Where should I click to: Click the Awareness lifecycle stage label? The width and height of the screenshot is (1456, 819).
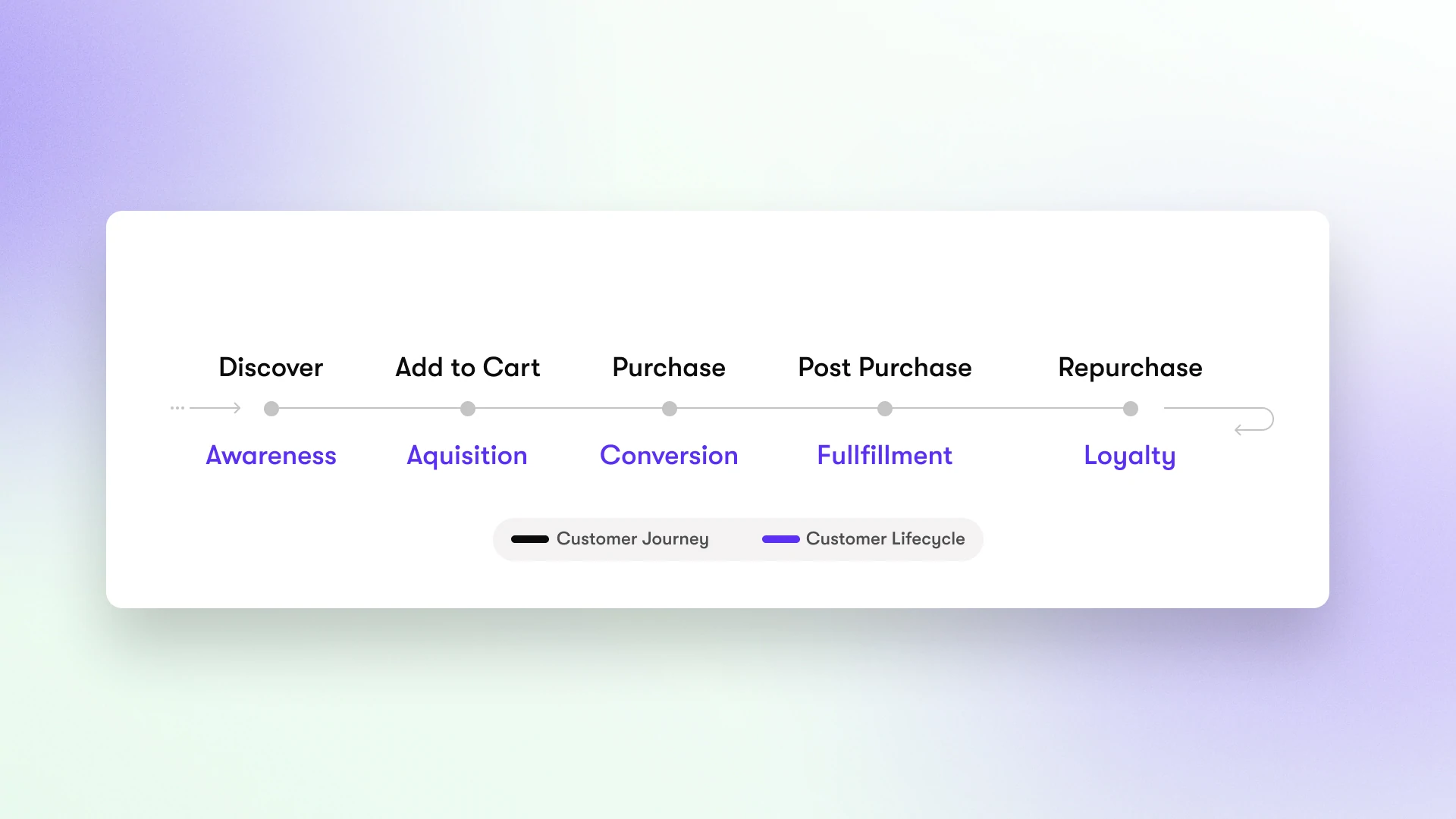(x=270, y=455)
